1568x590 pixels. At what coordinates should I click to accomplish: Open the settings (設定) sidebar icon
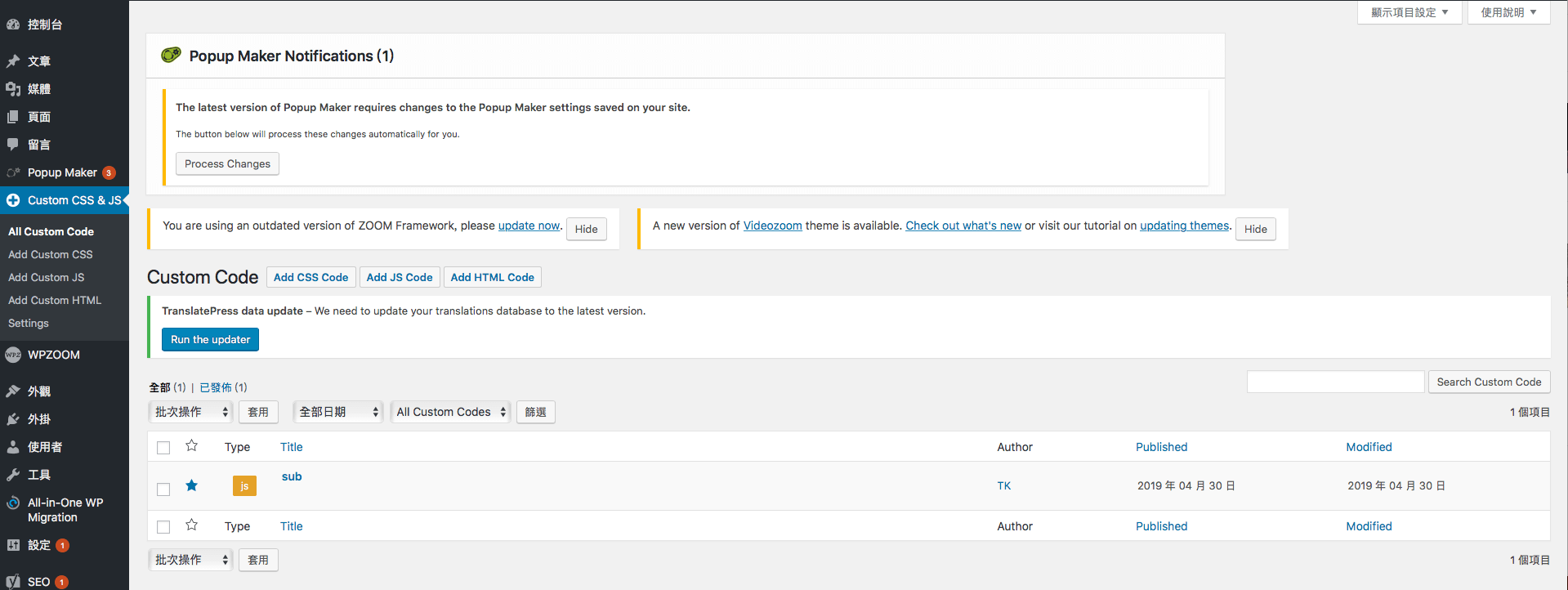[13, 545]
